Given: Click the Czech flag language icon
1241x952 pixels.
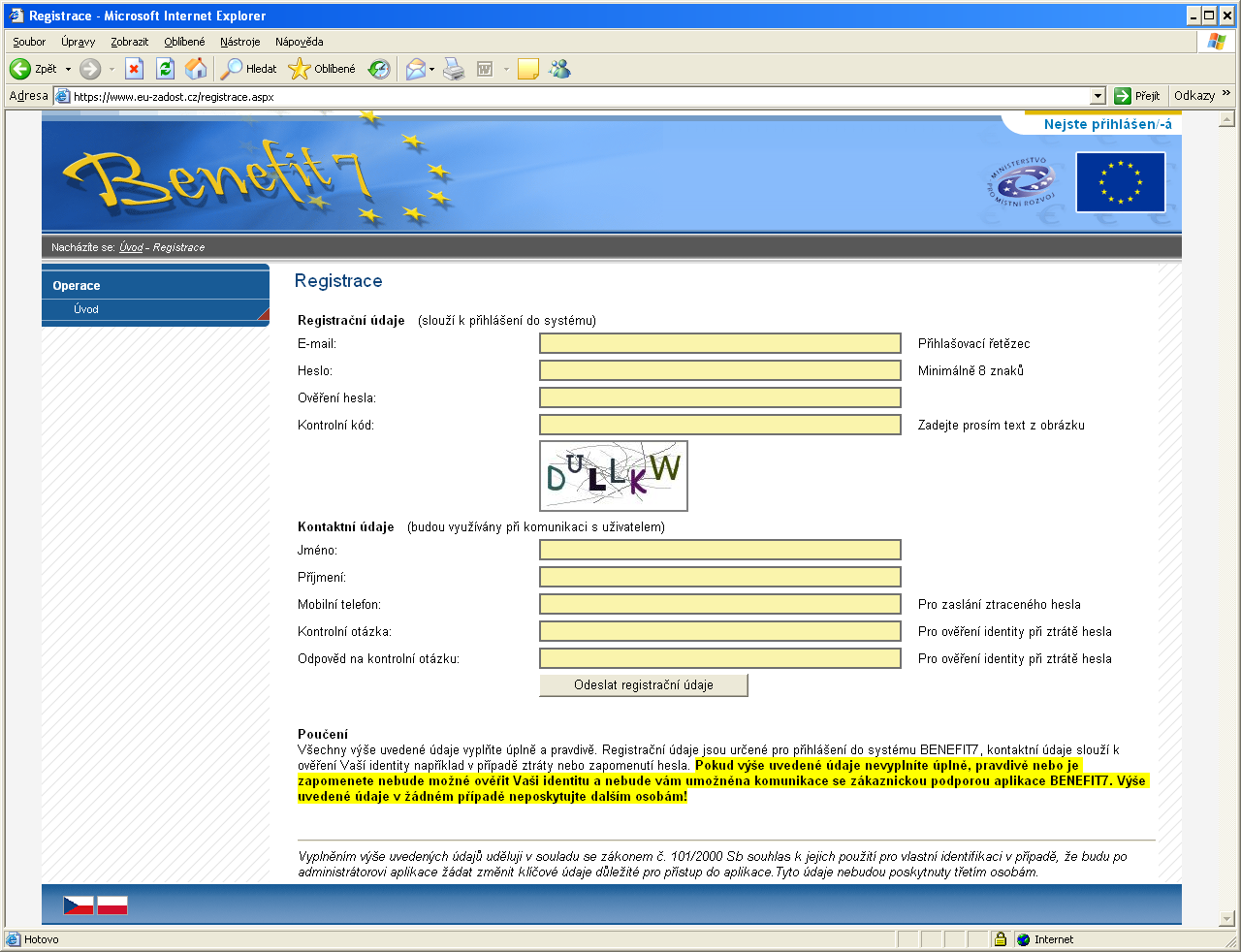Looking at the screenshot, I should (79, 904).
